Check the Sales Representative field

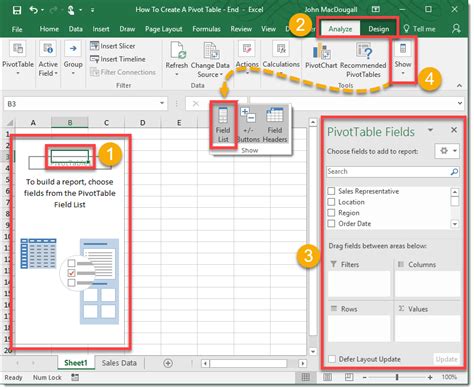pos(331,191)
